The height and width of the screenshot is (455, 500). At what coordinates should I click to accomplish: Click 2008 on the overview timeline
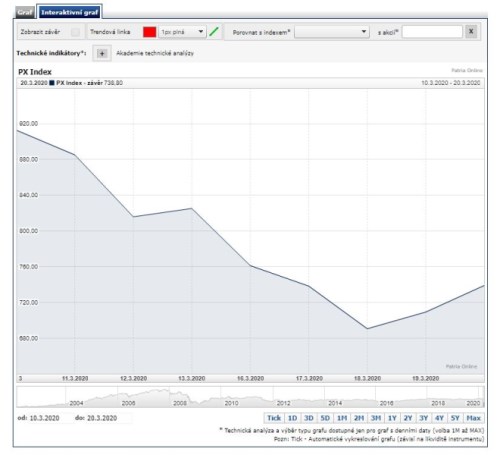(180, 403)
